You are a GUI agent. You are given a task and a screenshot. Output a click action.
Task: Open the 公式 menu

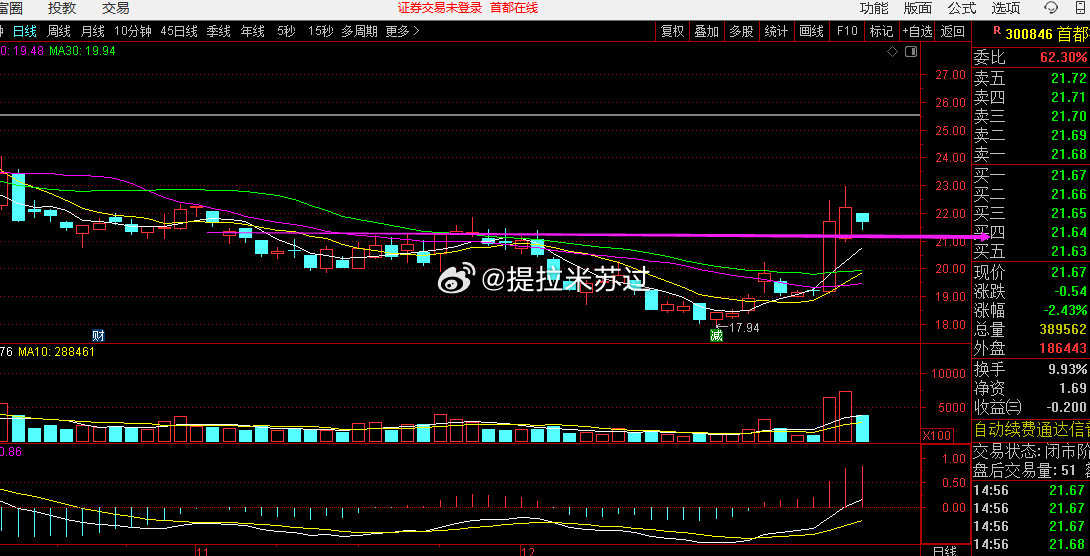coord(962,8)
